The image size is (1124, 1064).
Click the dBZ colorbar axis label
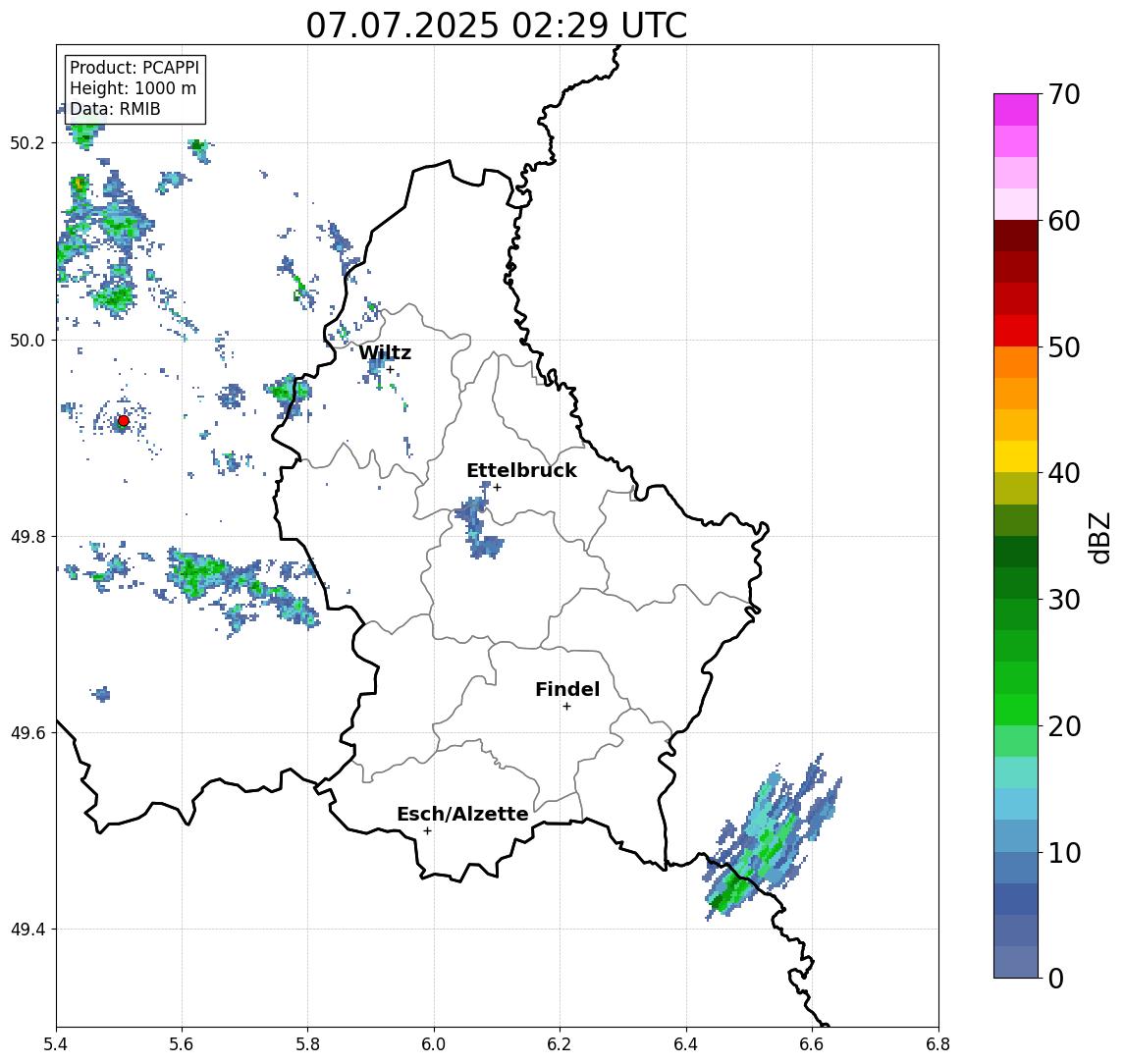point(1100,536)
